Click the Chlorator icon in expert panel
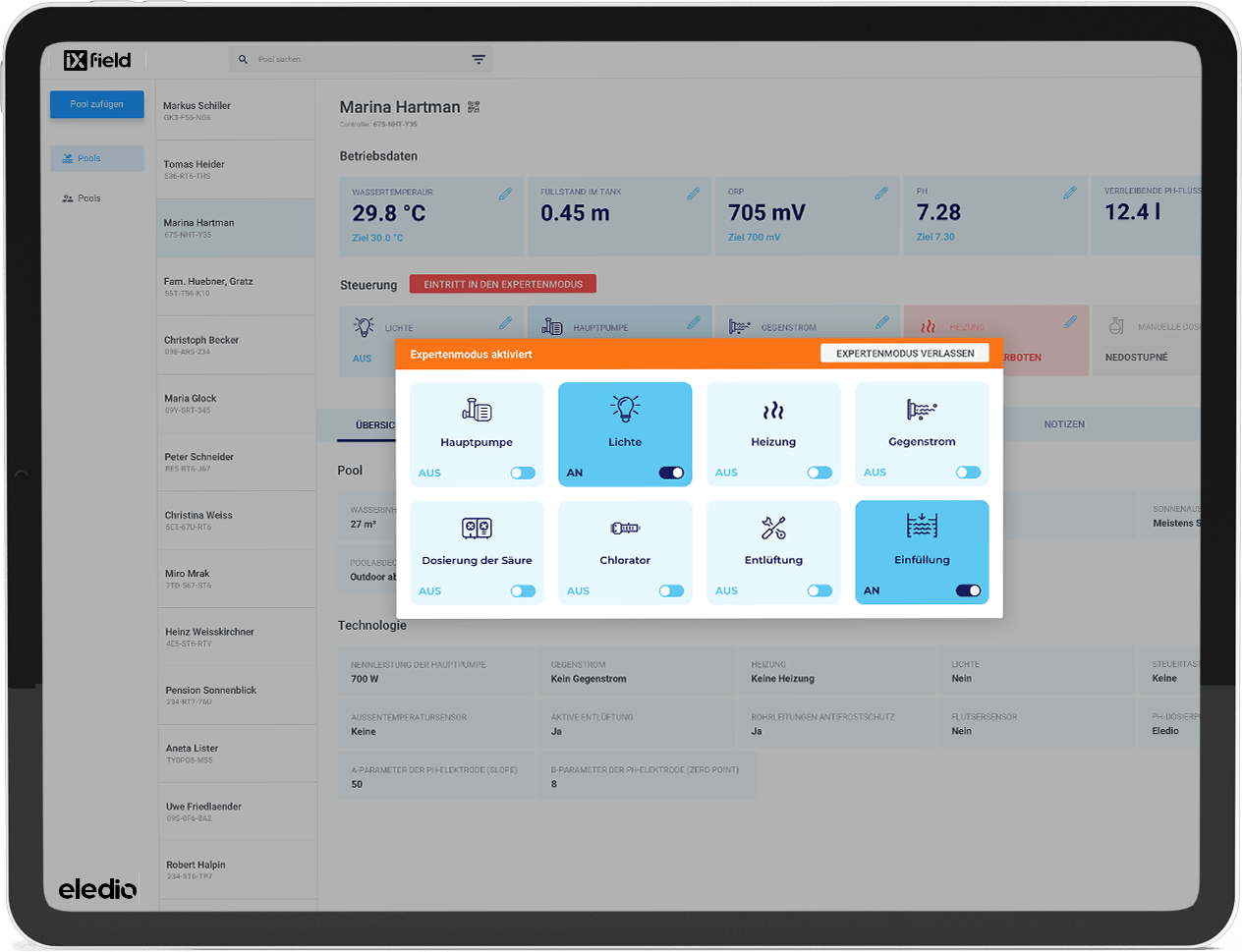1242x952 pixels. [625, 529]
